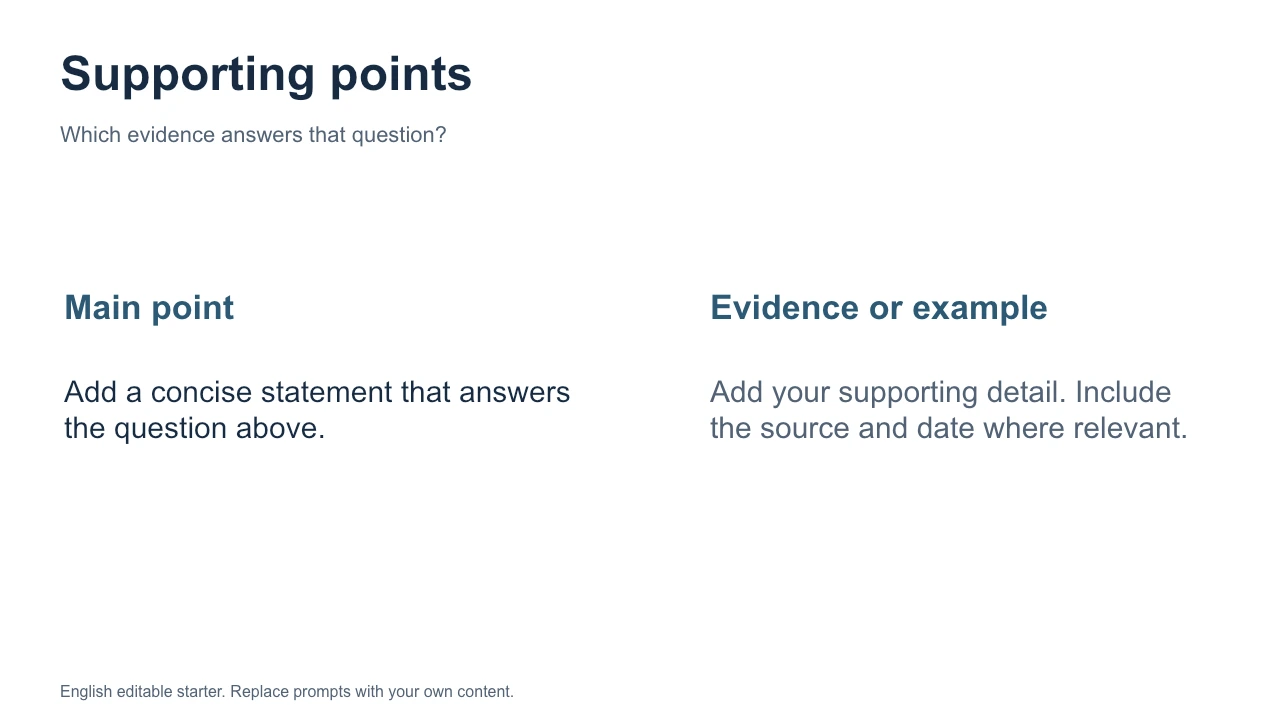Screen dimensions: 1280x720
Task: Click 'the question above.' line in left column
Action: pyautogui.click(x=195, y=429)
